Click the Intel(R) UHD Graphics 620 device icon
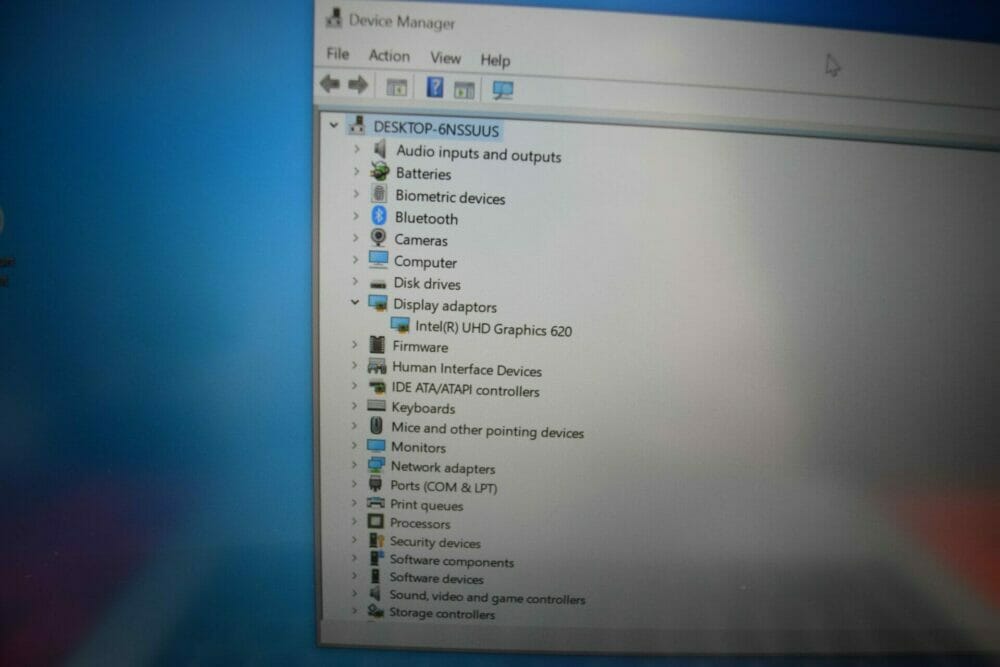The height and width of the screenshot is (667, 1000). [400, 325]
